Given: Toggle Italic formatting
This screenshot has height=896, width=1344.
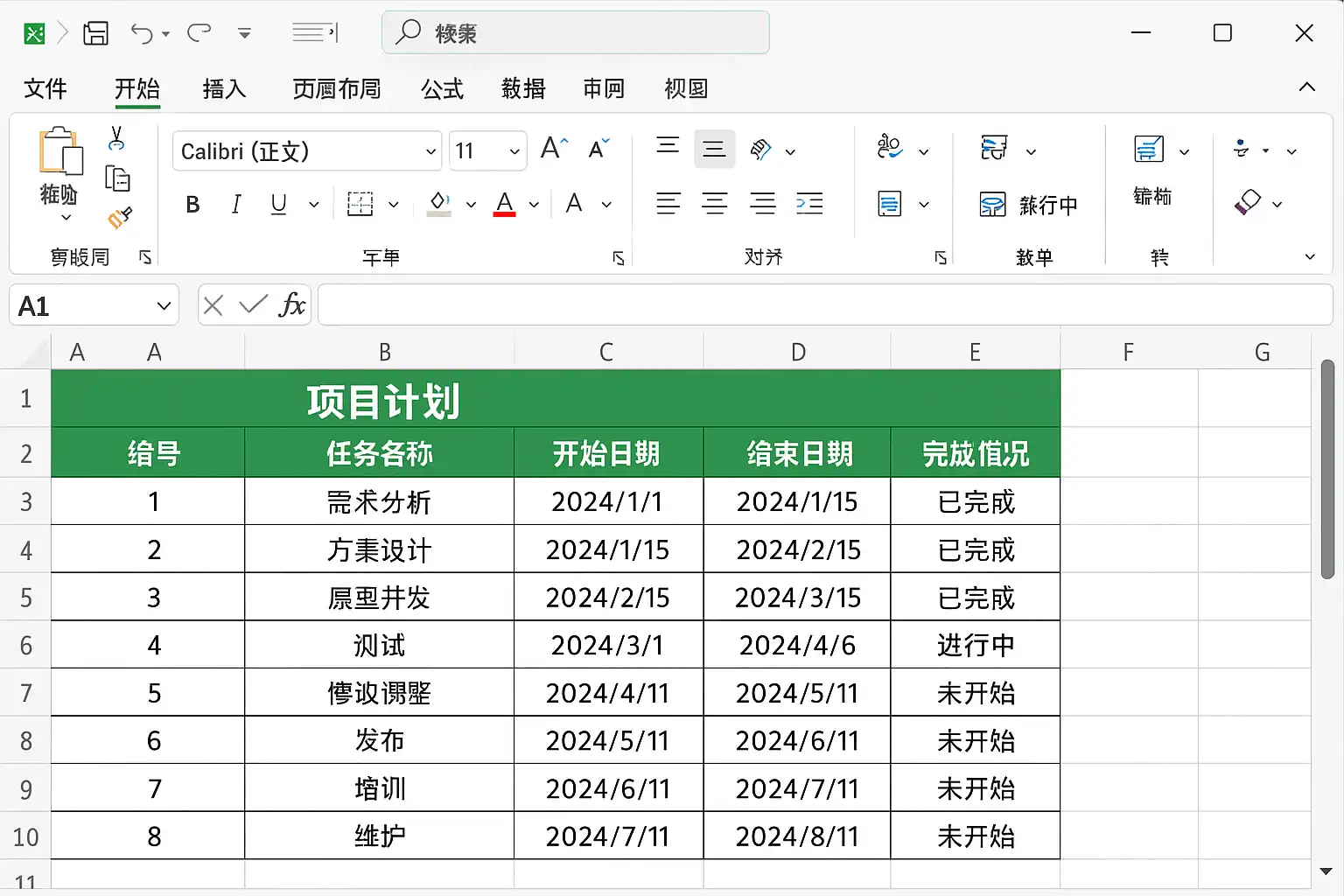Looking at the screenshot, I should coord(235,205).
